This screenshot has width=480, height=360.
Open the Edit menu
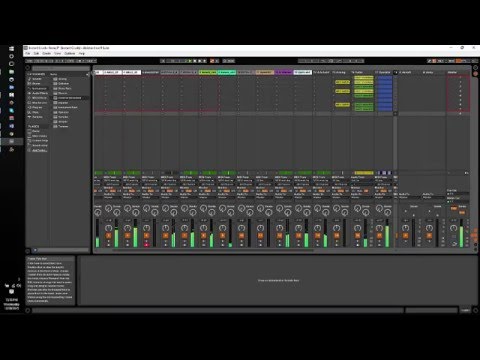pyautogui.click(x=36, y=53)
